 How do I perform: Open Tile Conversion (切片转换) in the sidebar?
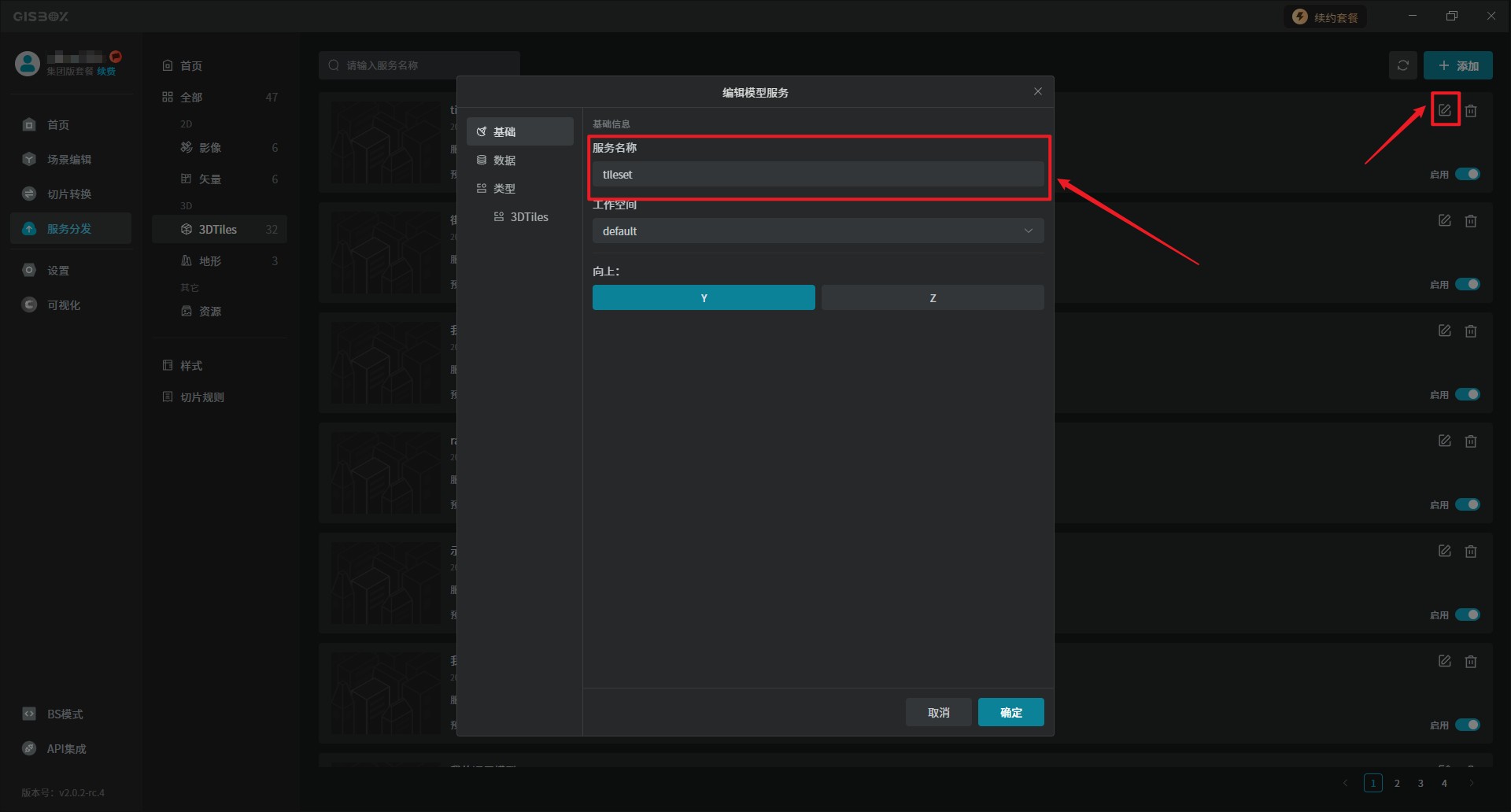(68, 194)
